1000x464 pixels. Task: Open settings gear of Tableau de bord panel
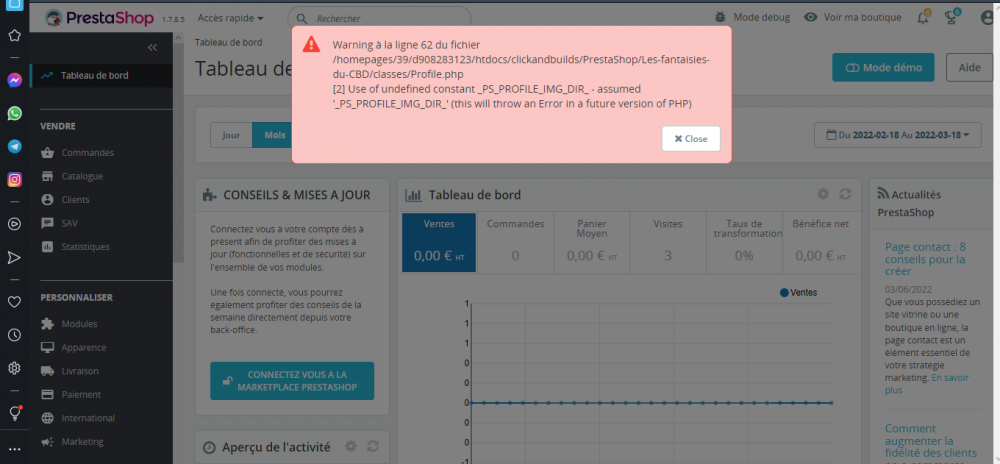823,194
